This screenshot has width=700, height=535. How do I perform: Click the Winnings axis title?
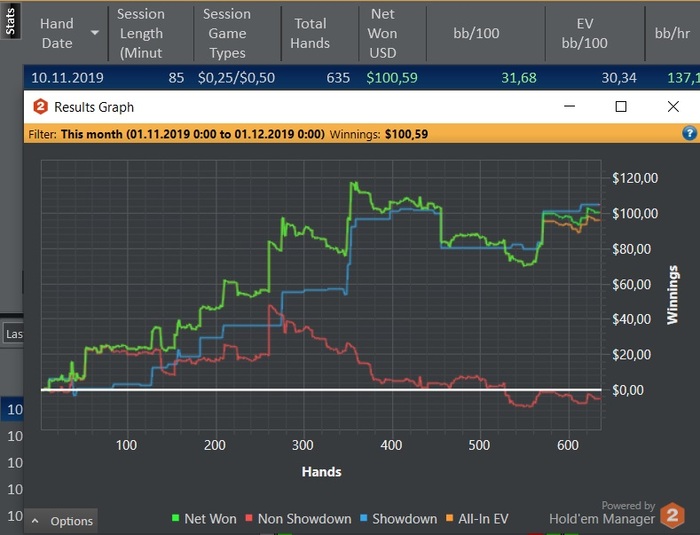coord(672,295)
